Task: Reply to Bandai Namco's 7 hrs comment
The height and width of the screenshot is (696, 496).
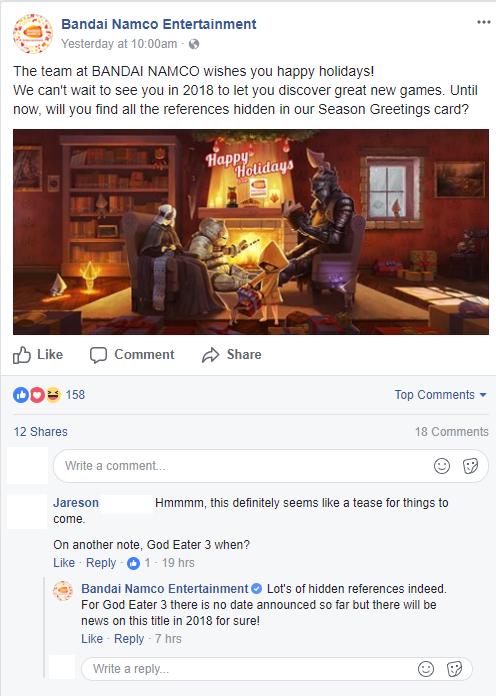Action: (x=129, y=639)
